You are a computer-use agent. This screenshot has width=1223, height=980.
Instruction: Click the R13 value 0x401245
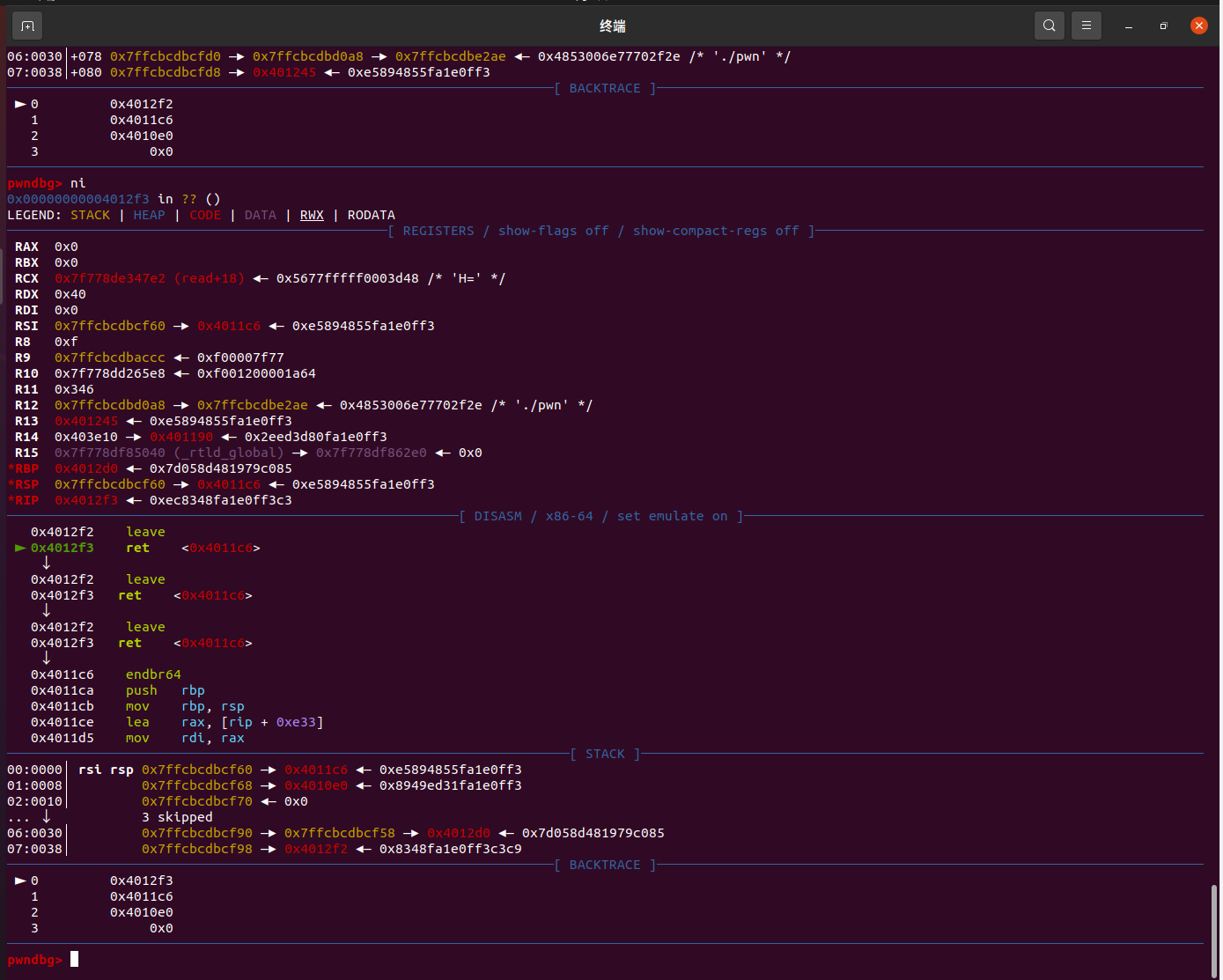point(86,421)
